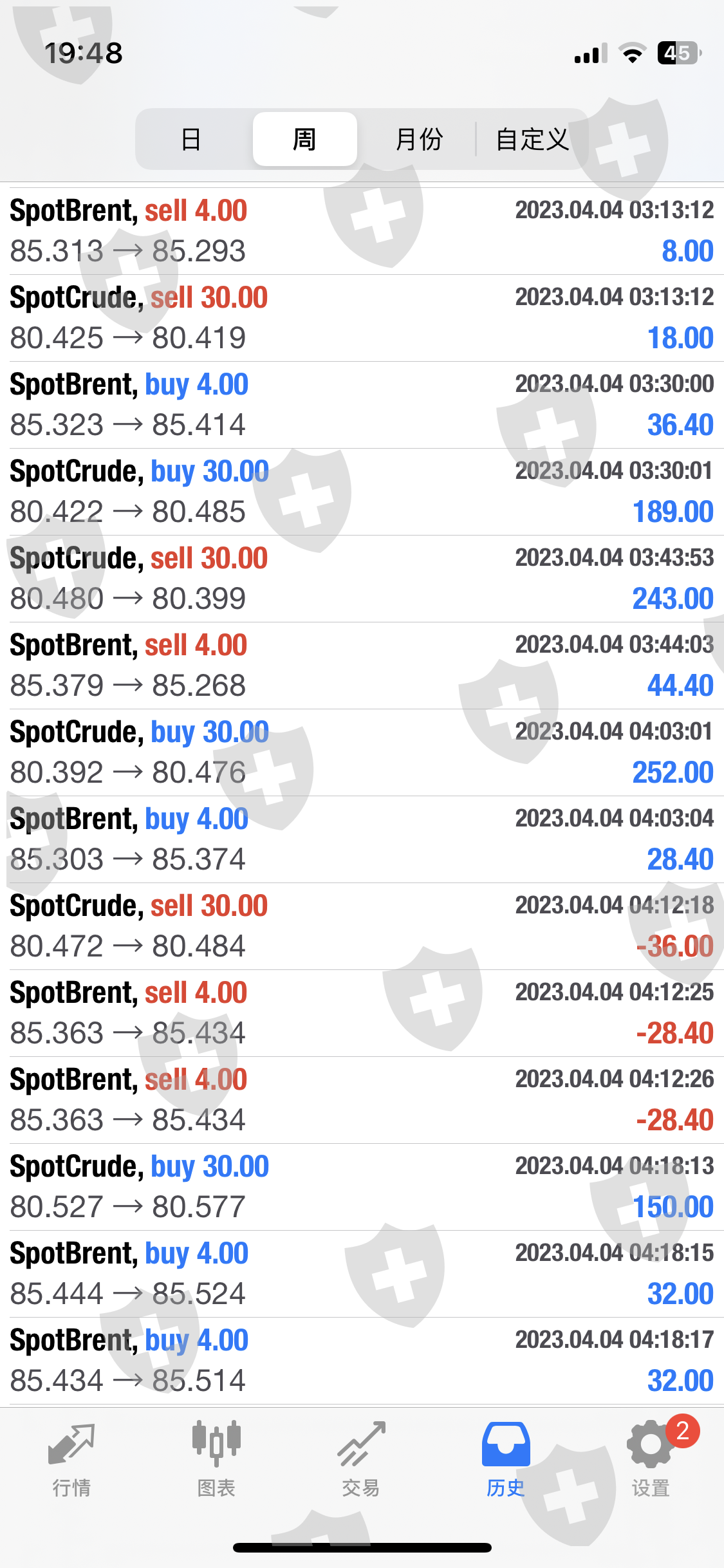Open SpotCrude buy trade with 189.00 profit
This screenshot has height=1568, width=724.
coord(362,492)
